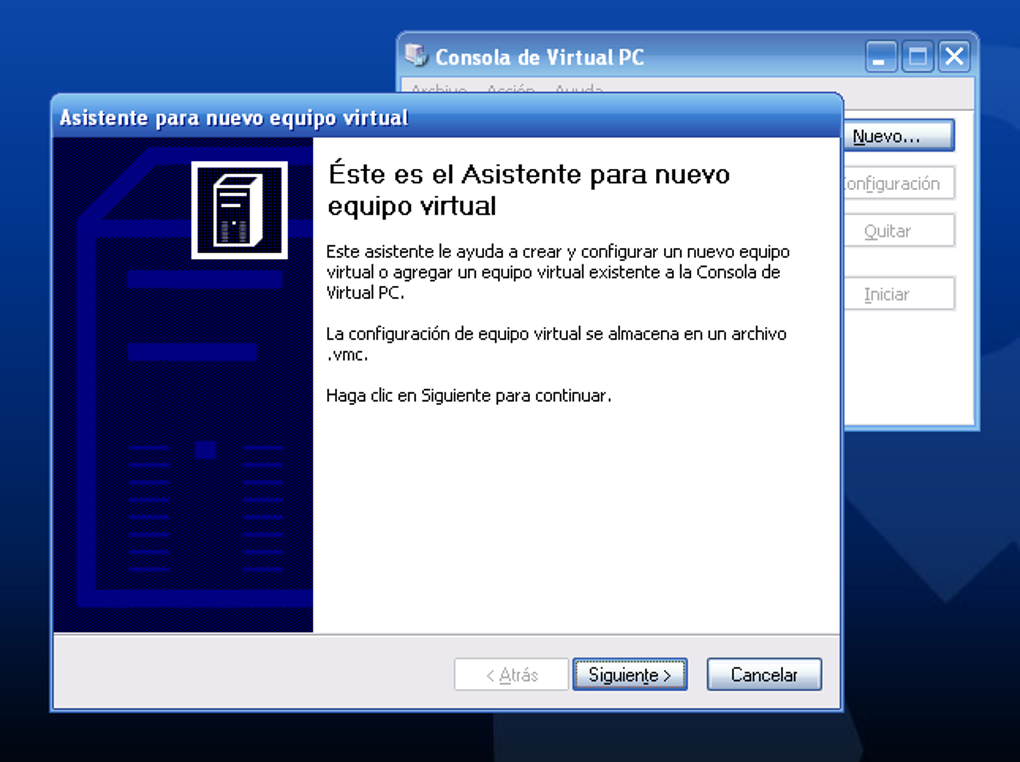Click the text 'Haga clic en Siguiente para continuar.'
This screenshot has height=762, width=1020.
coord(468,395)
